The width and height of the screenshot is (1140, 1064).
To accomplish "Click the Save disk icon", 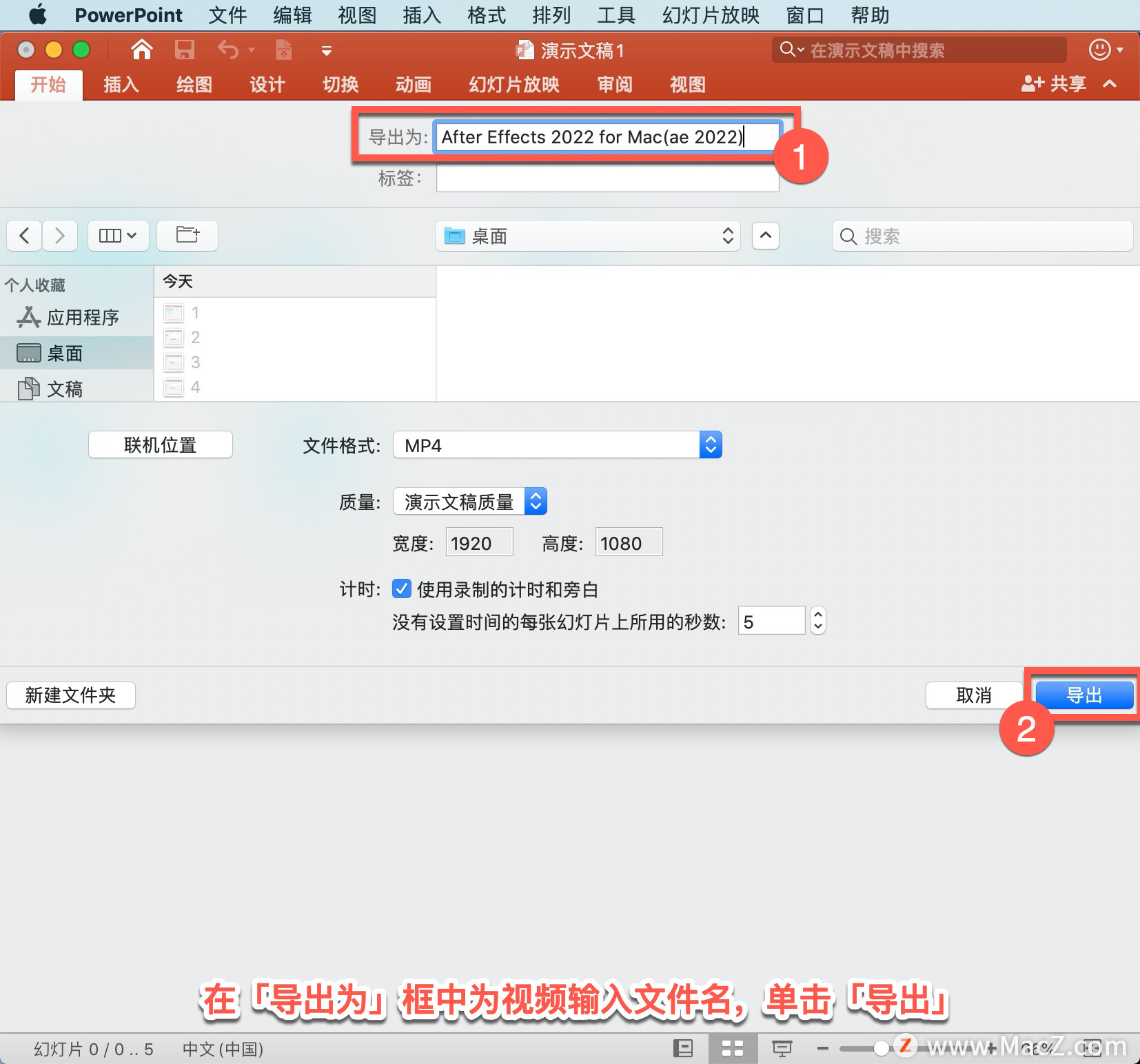I will 184,50.
